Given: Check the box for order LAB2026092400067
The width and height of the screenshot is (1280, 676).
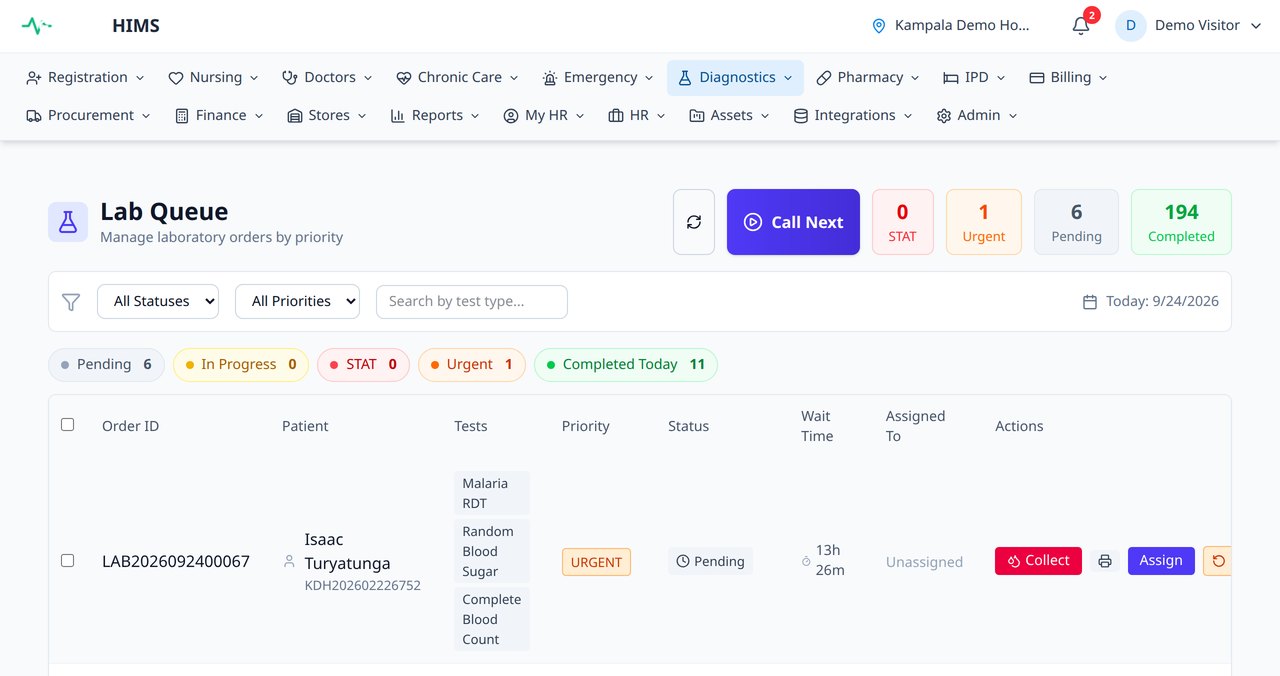Looking at the screenshot, I should [x=68, y=560].
